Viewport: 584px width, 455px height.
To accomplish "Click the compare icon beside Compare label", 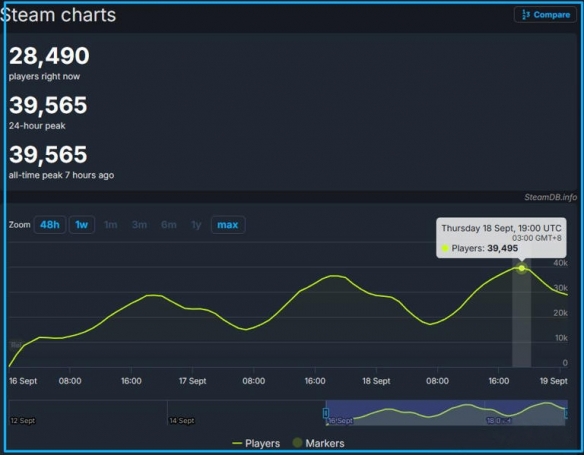I will tap(526, 15).
